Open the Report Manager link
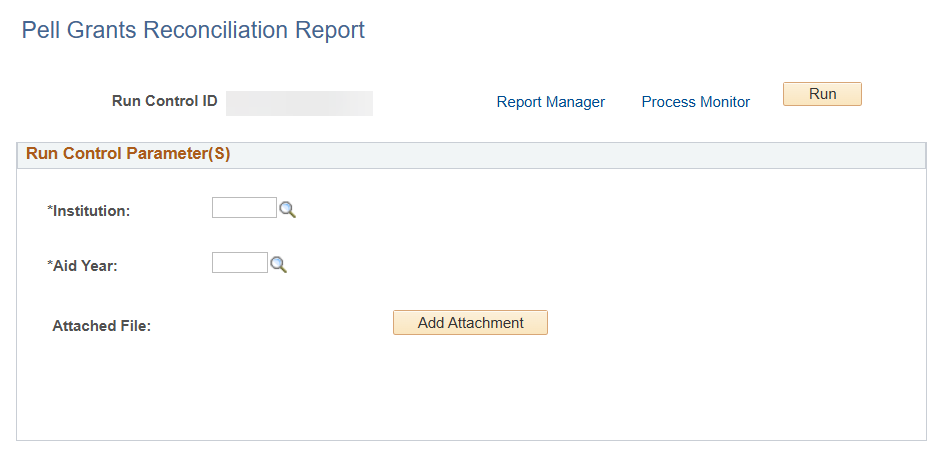The image size is (943, 459). click(550, 102)
